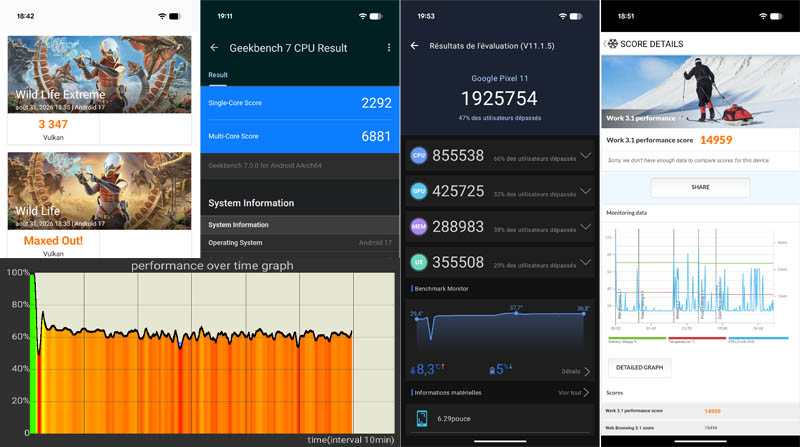This screenshot has width=800, height=447.
Task: Select the Multi-Core Score row
Action: click(300, 136)
